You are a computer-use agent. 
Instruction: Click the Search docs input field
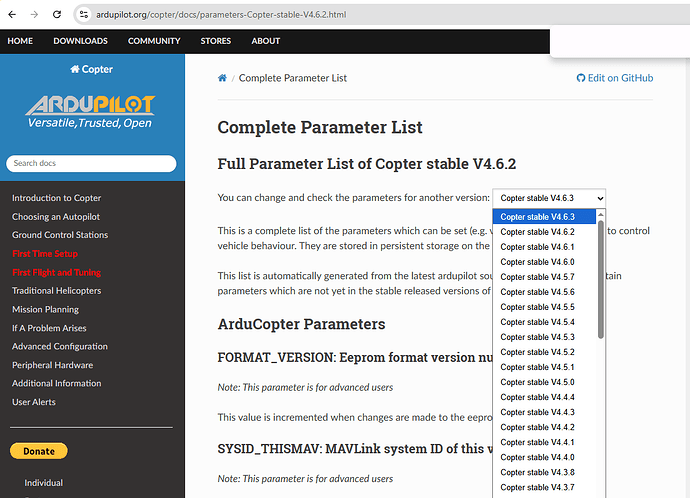(91, 163)
